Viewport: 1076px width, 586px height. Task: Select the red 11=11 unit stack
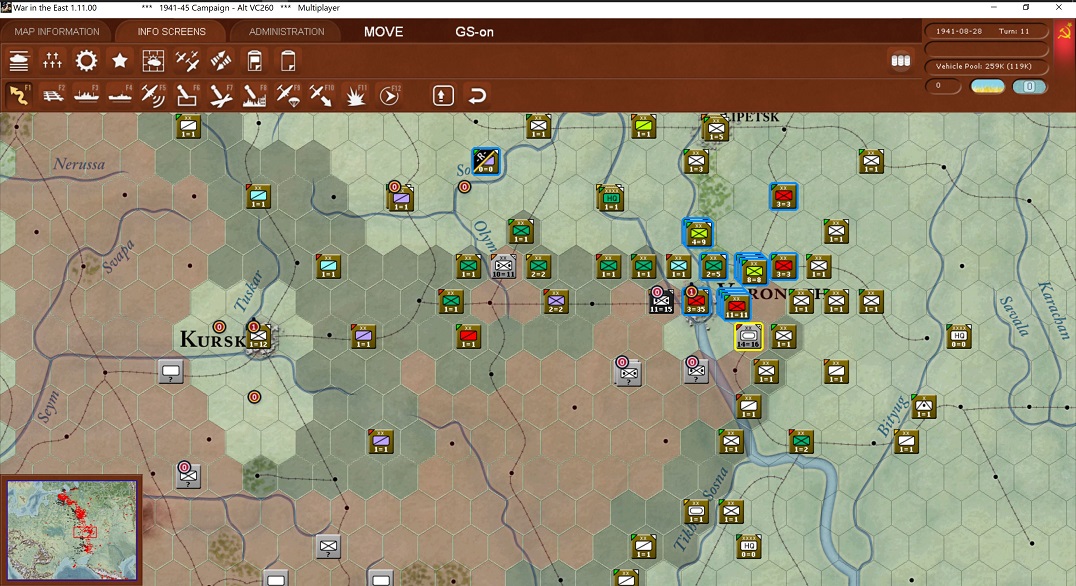tap(734, 305)
